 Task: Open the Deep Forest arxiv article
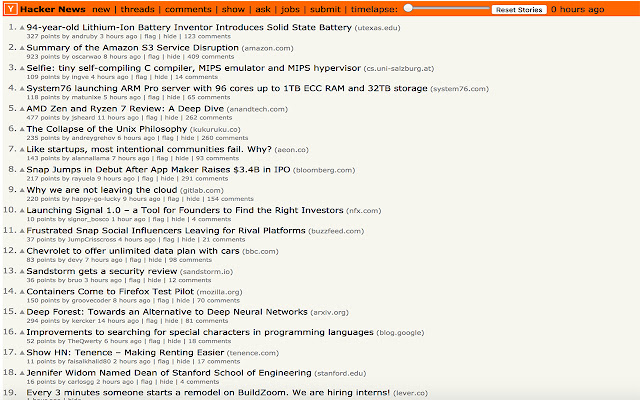[x=167, y=312]
